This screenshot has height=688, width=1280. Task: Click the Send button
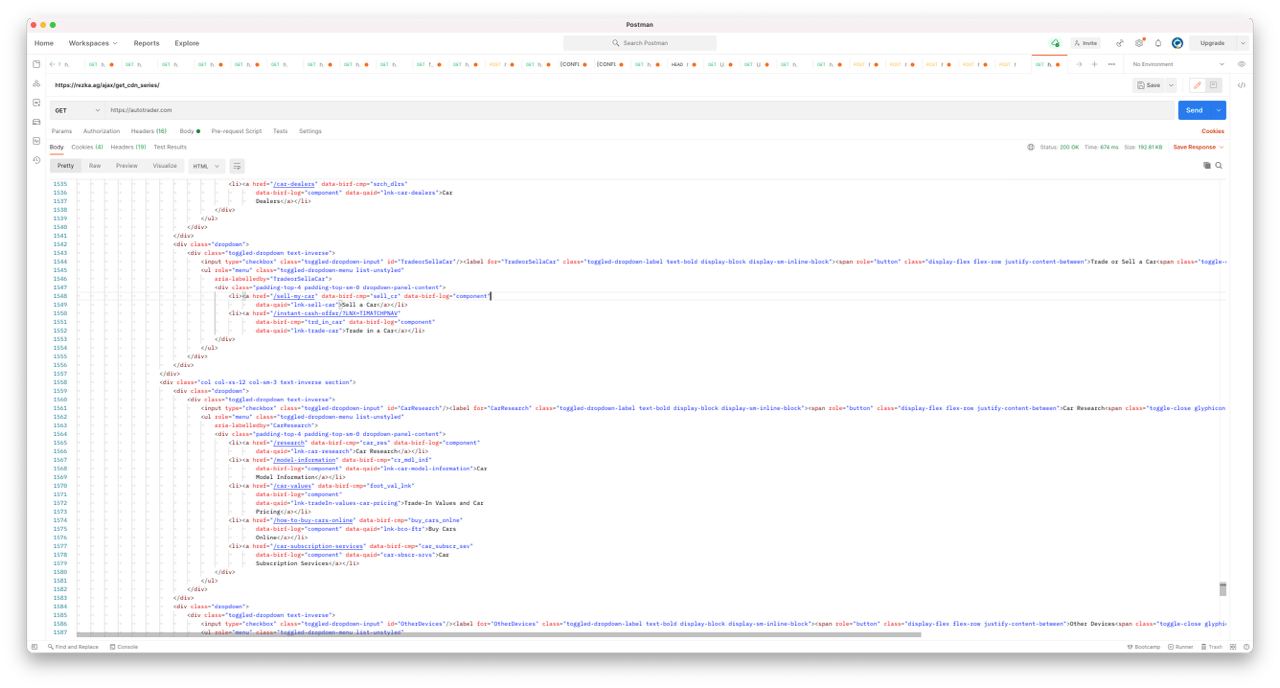click(x=1194, y=110)
